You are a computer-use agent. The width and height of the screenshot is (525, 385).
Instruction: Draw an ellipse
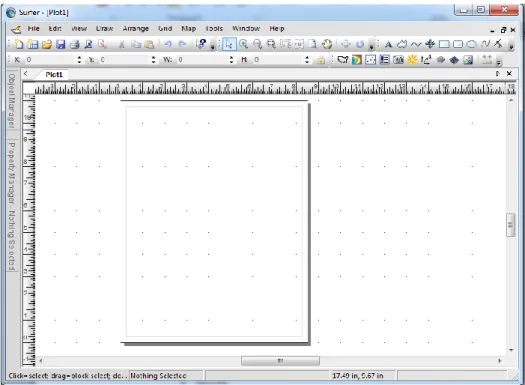pos(471,44)
